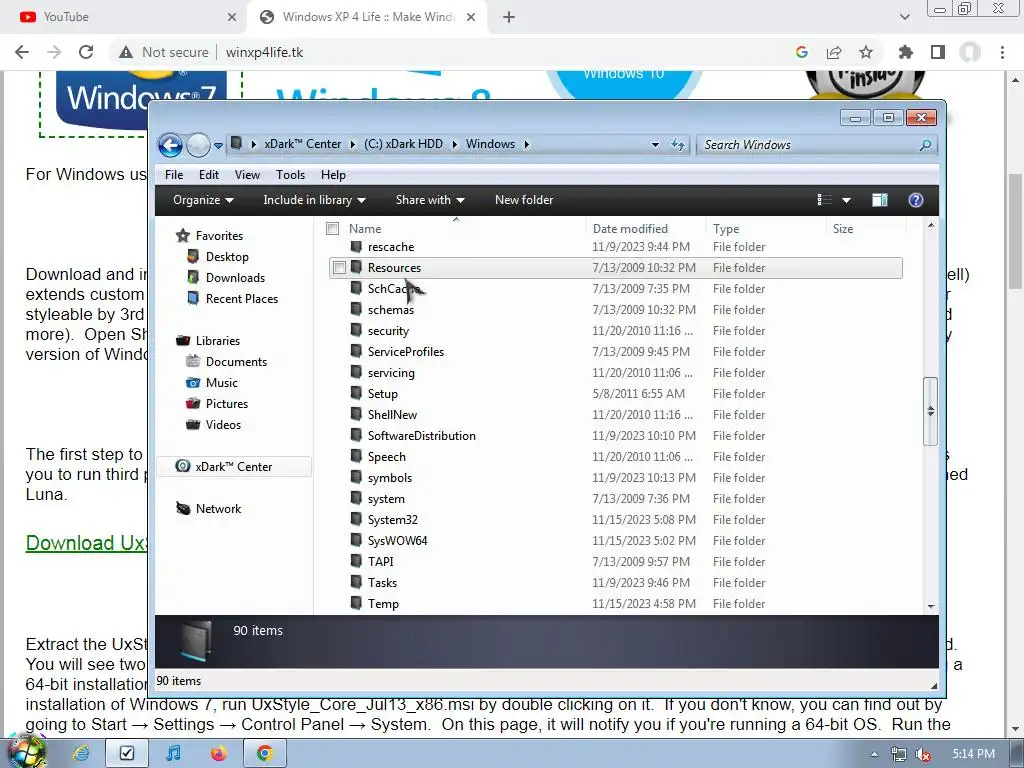This screenshot has height=768, width=1024.
Task: Open Firefox from the taskbar
Action: (219, 754)
